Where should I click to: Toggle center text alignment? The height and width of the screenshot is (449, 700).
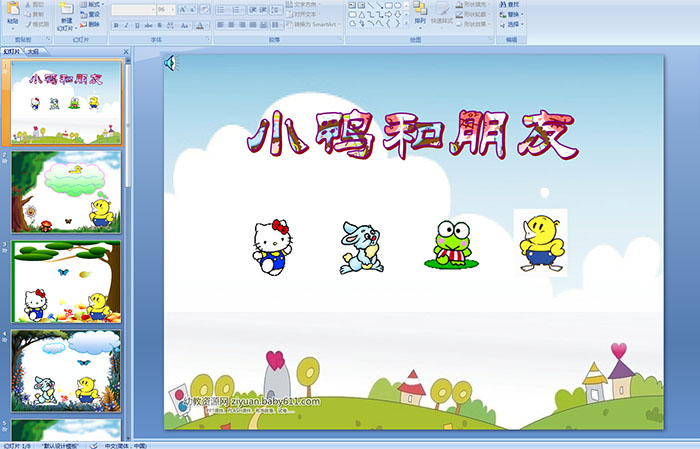231,25
